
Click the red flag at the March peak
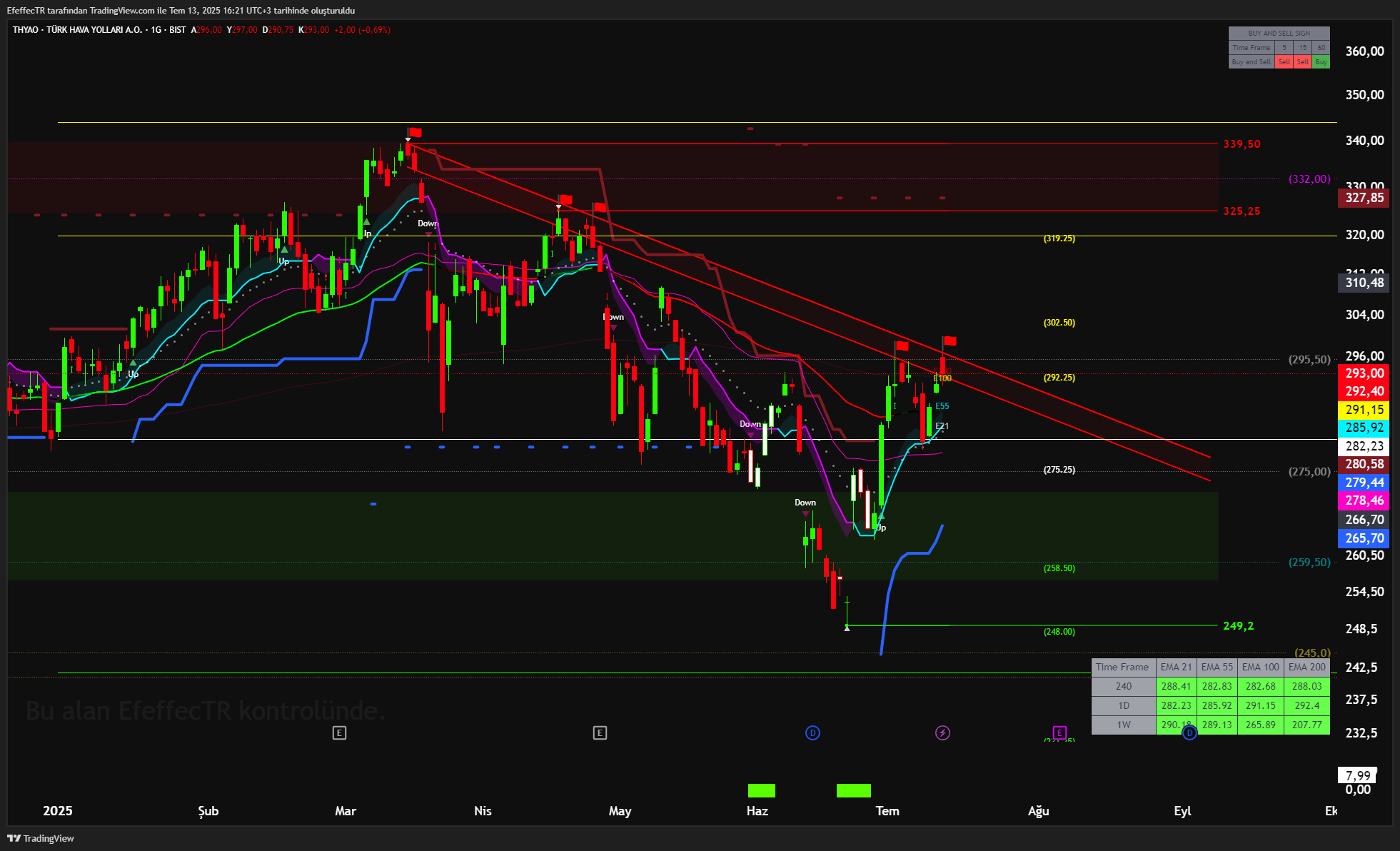click(x=415, y=132)
